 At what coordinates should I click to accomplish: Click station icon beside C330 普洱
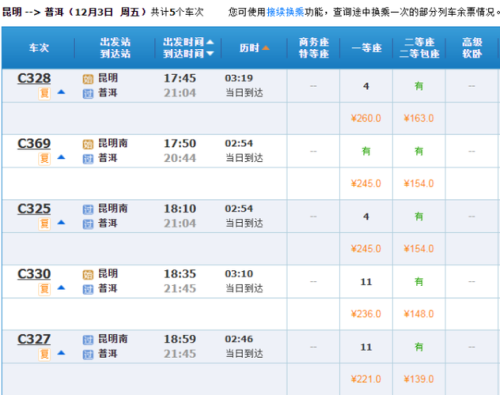point(88,290)
